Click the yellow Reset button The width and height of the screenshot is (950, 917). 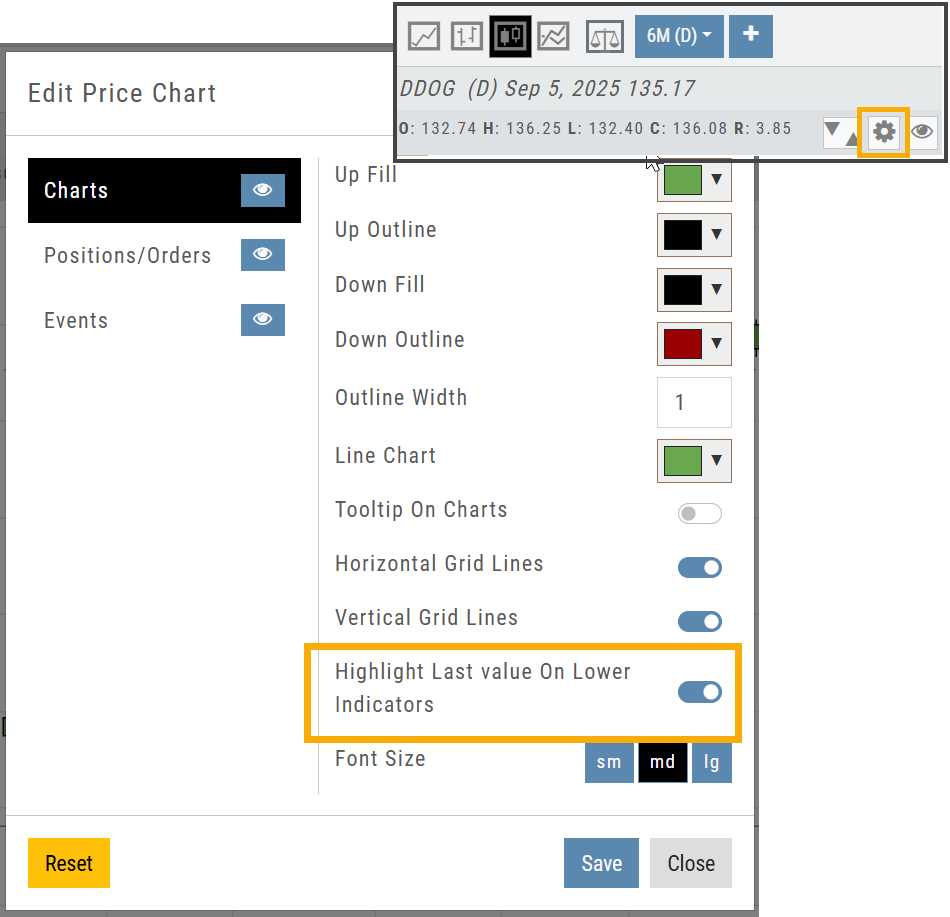point(69,863)
